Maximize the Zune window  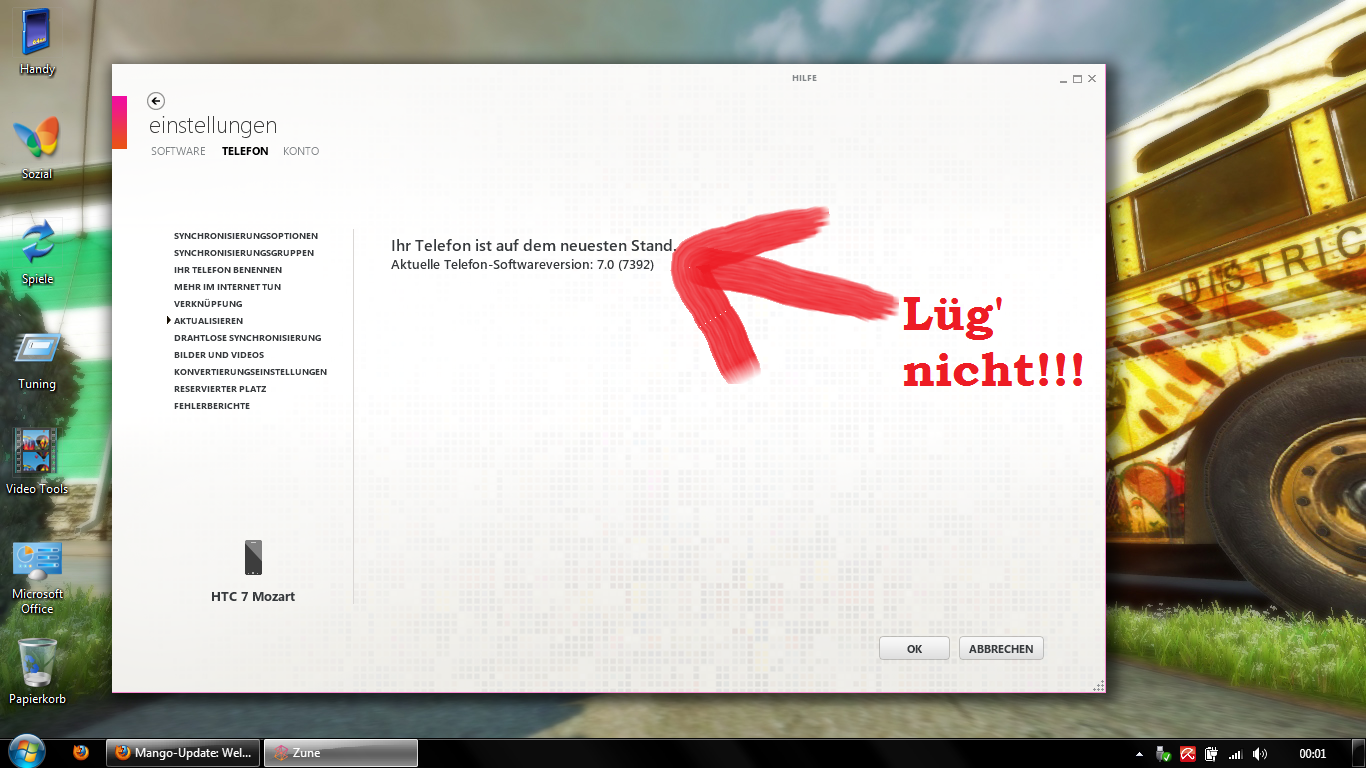click(x=1077, y=79)
